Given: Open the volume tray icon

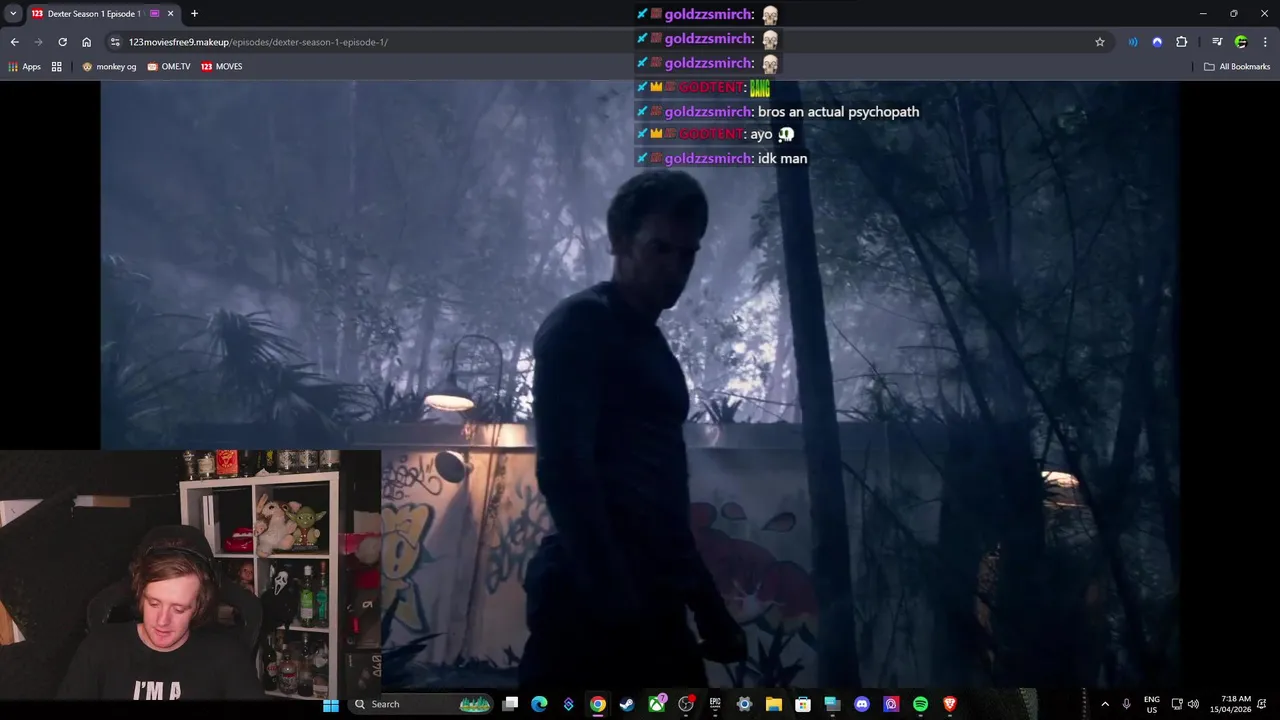Looking at the screenshot, I should (x=1193, y=704).
